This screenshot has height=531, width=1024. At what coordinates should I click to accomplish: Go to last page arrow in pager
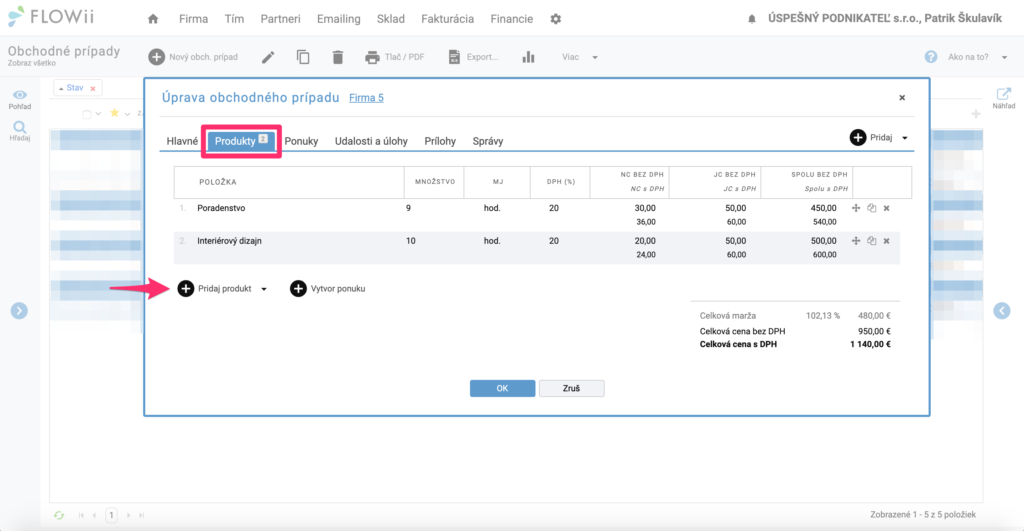[141, 515]
